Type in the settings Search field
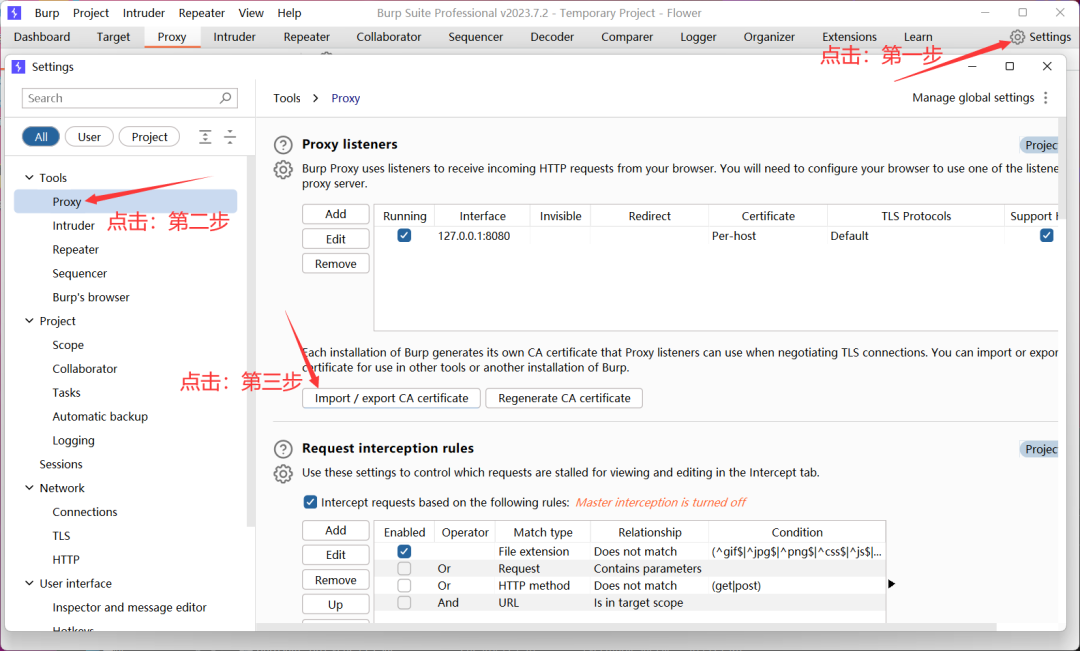The width and height of the screenshot is (1080, 651). click(x=120, y=98)
